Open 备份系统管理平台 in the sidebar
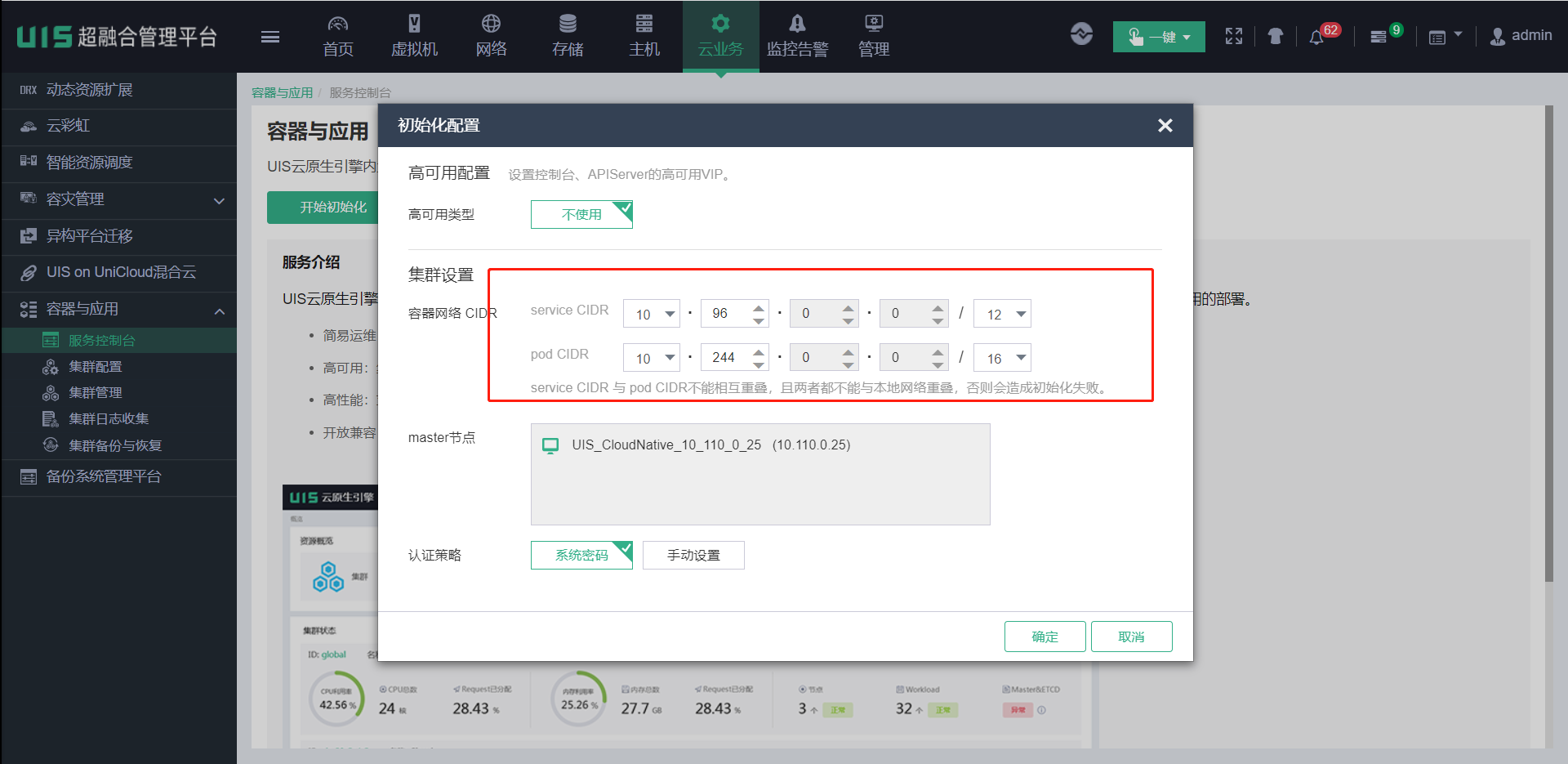Screen dimensions: 1568x764 click(x=118, y=476)
